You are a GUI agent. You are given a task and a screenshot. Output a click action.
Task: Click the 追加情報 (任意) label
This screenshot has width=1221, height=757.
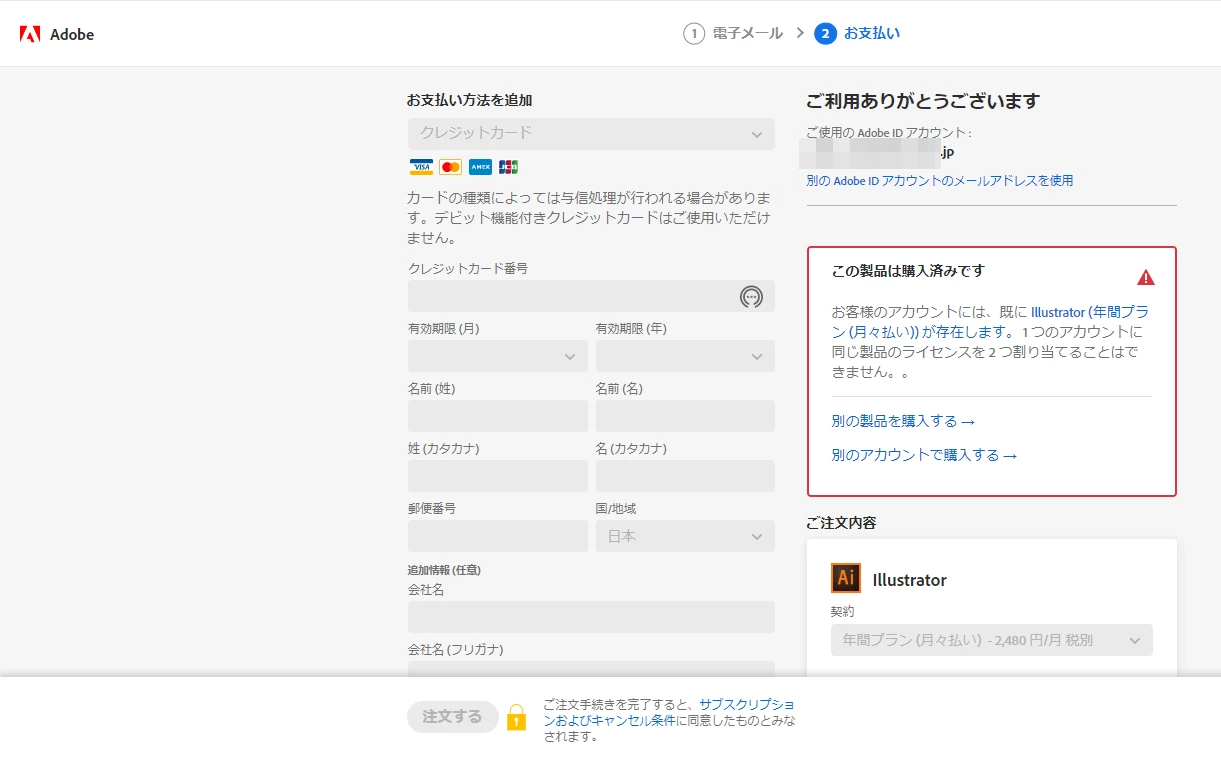[x=444, y=570]
